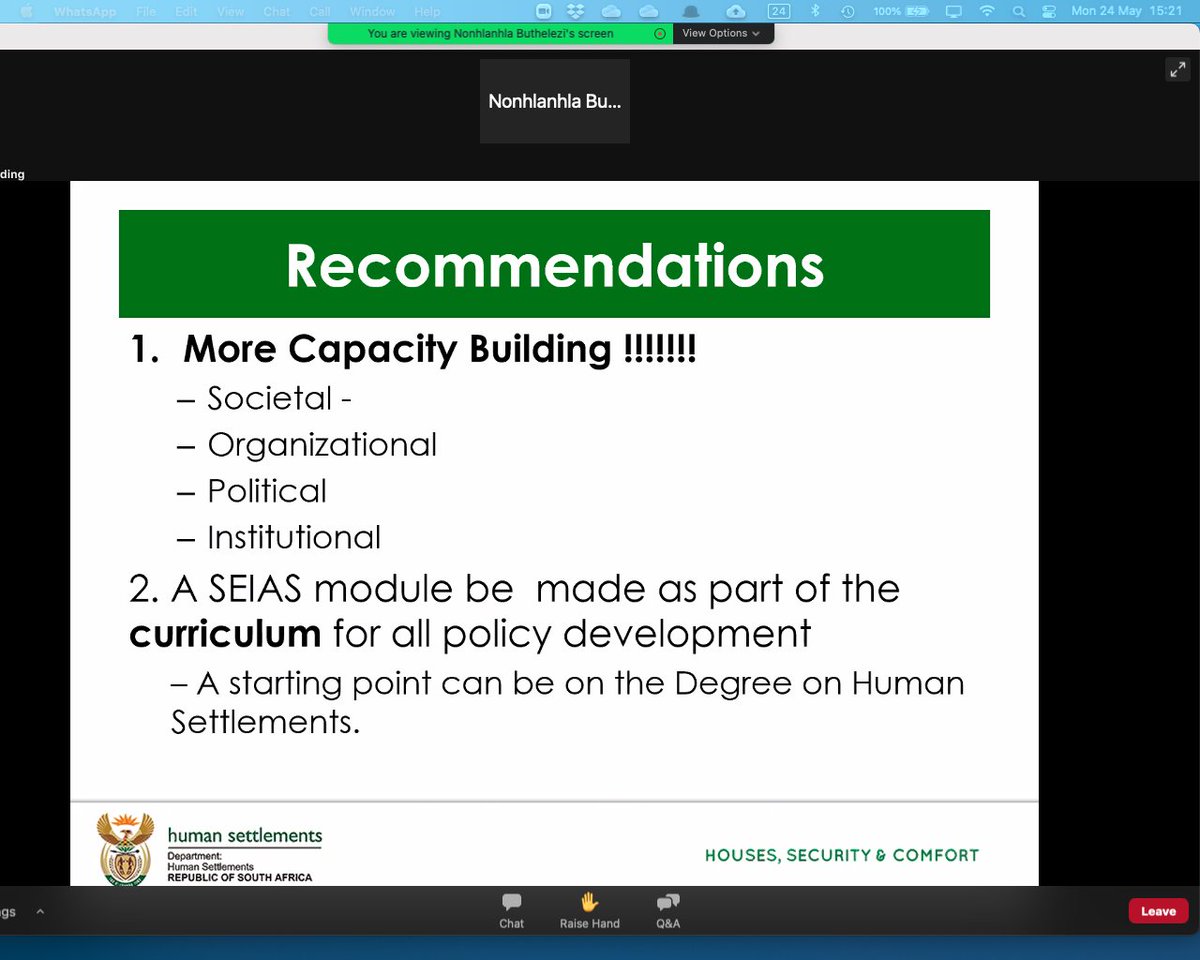Image resolution: width=1200 pixels, height=960 pixels.
Task: Click 'human settlements' department name
Action: pyautogui.click(x=245, y=835)
